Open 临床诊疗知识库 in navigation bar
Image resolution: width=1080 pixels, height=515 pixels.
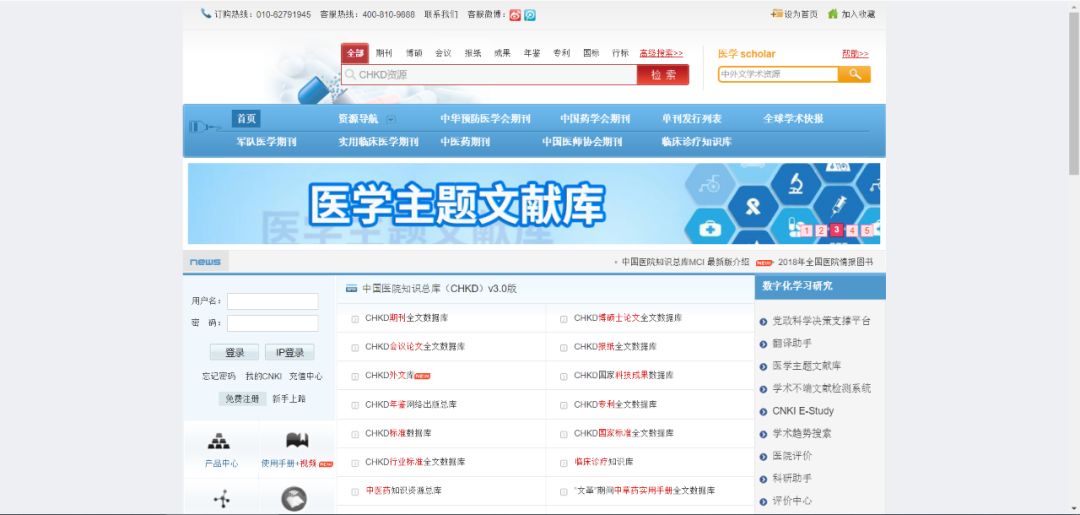(x=696, y=142)
